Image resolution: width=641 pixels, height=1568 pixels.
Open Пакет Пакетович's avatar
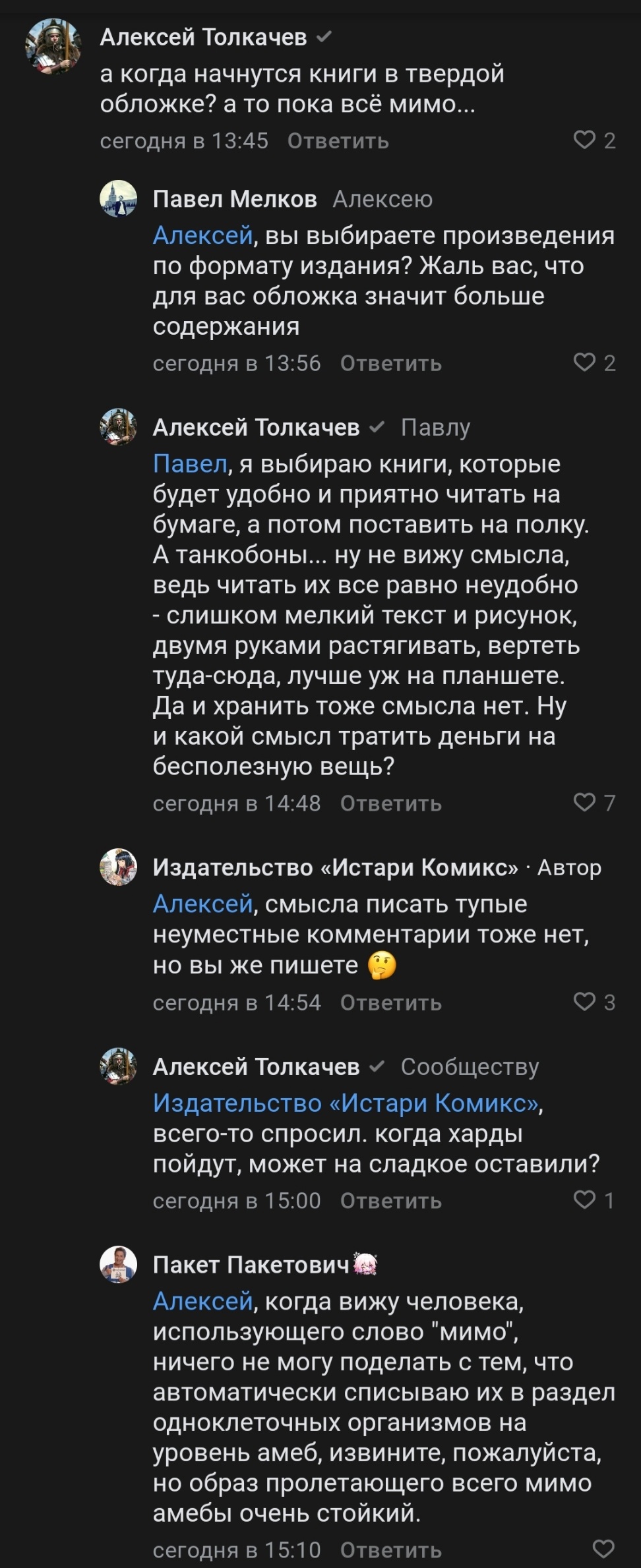coord(118,1264)
